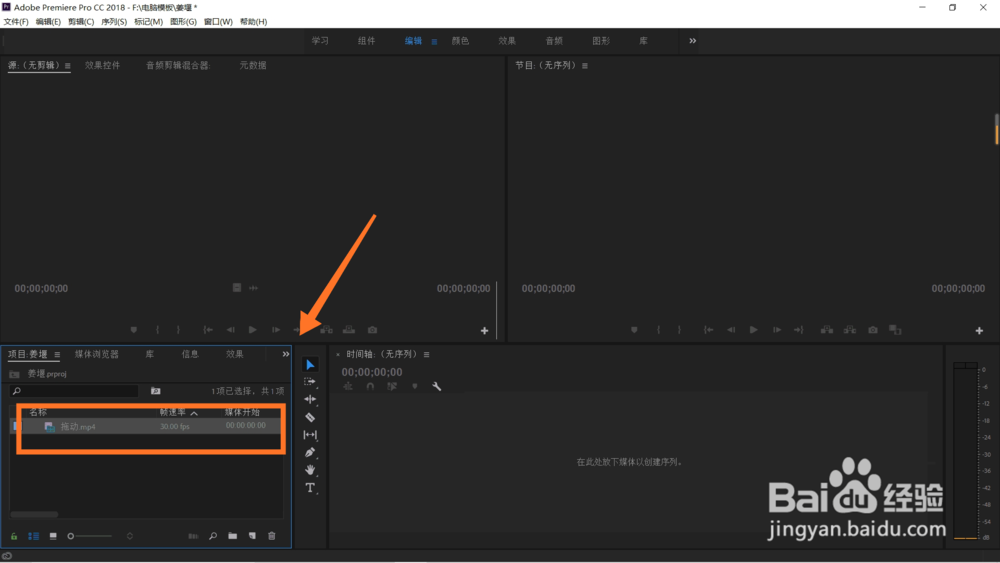Select the Razor tool
Image resolution: width=1000 pixels, height=563 pixels.
(x=310, y=417)
